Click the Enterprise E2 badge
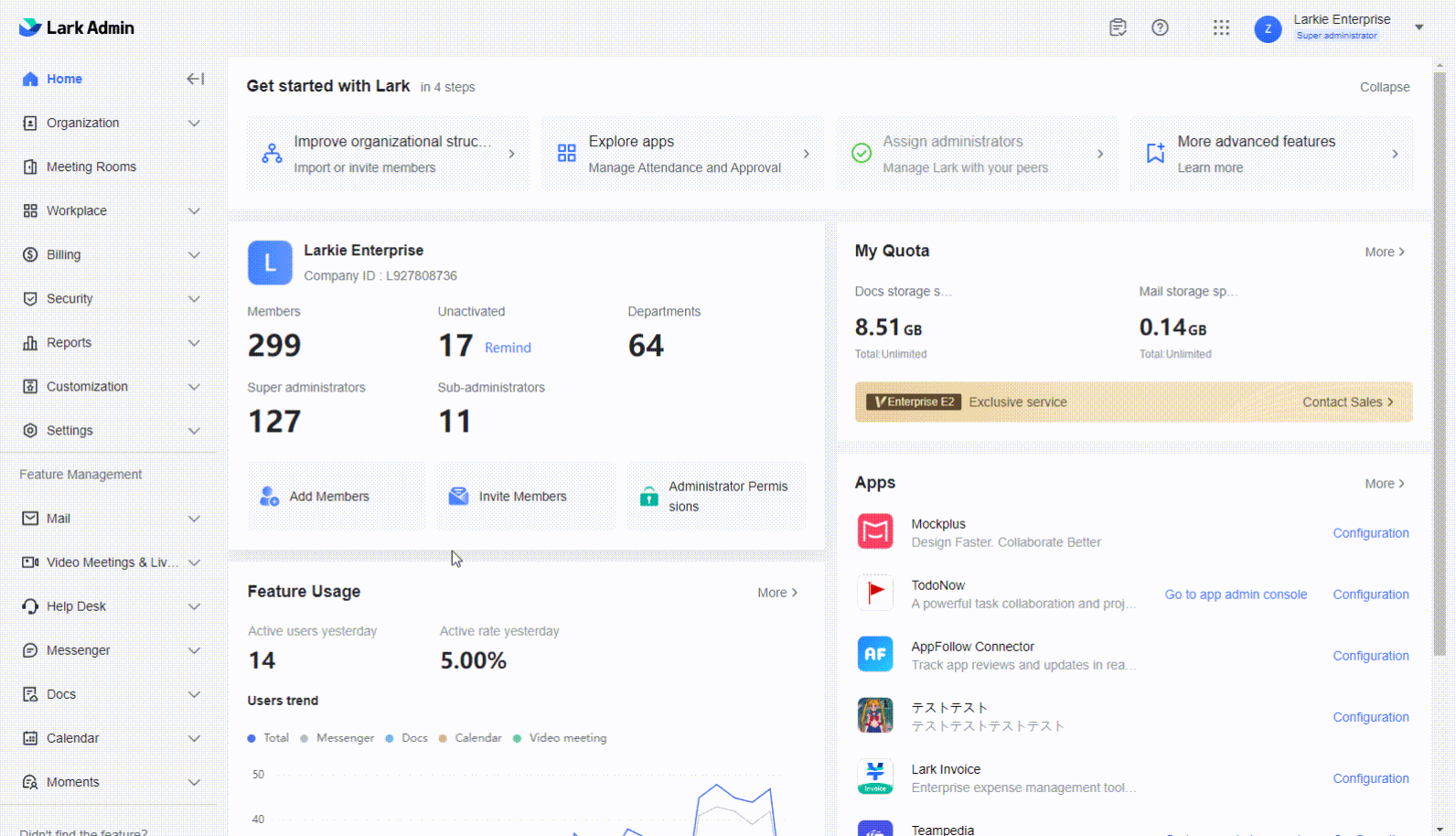 tap(913, 402)
